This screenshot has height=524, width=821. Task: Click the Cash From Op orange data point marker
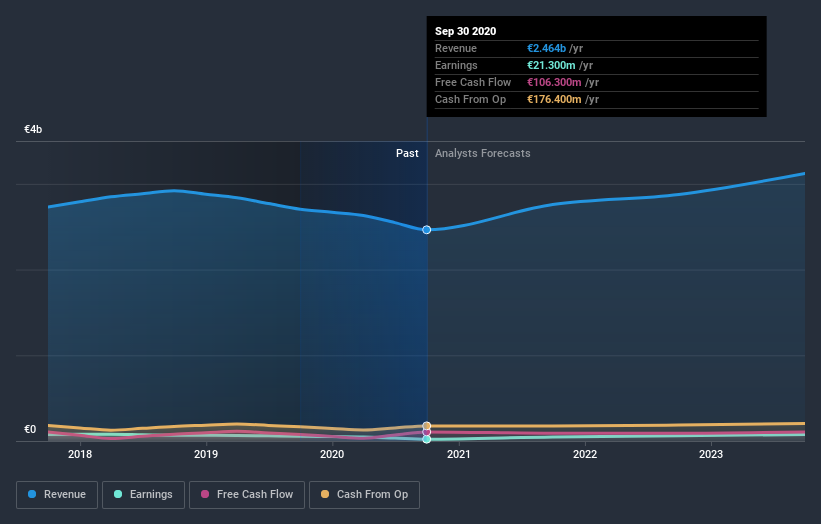[427, 426]
